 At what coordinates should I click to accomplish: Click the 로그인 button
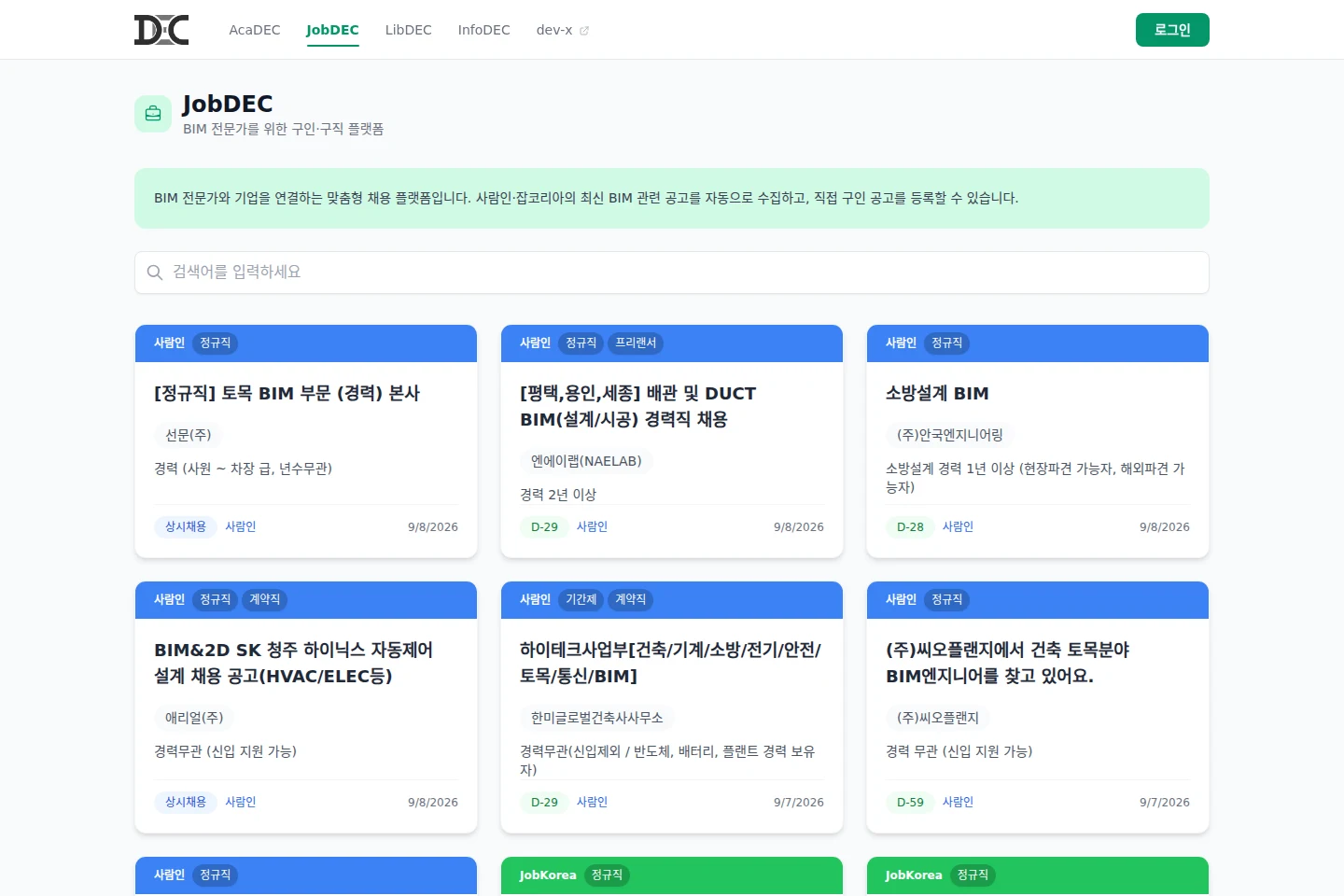point(1172,30)
